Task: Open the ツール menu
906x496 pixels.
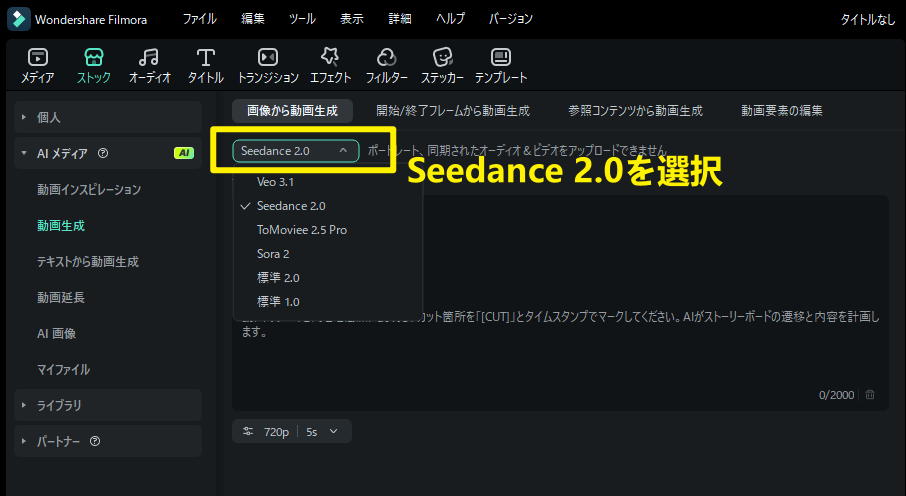Action: pos(302,19)
